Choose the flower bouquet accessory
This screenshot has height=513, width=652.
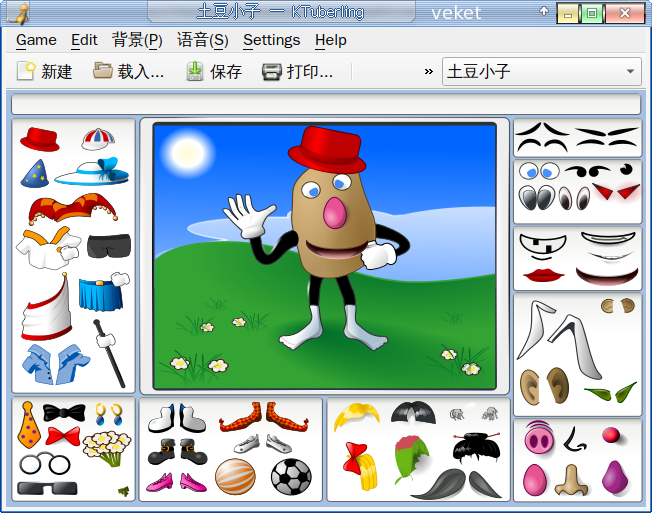[x=107, y=448]
